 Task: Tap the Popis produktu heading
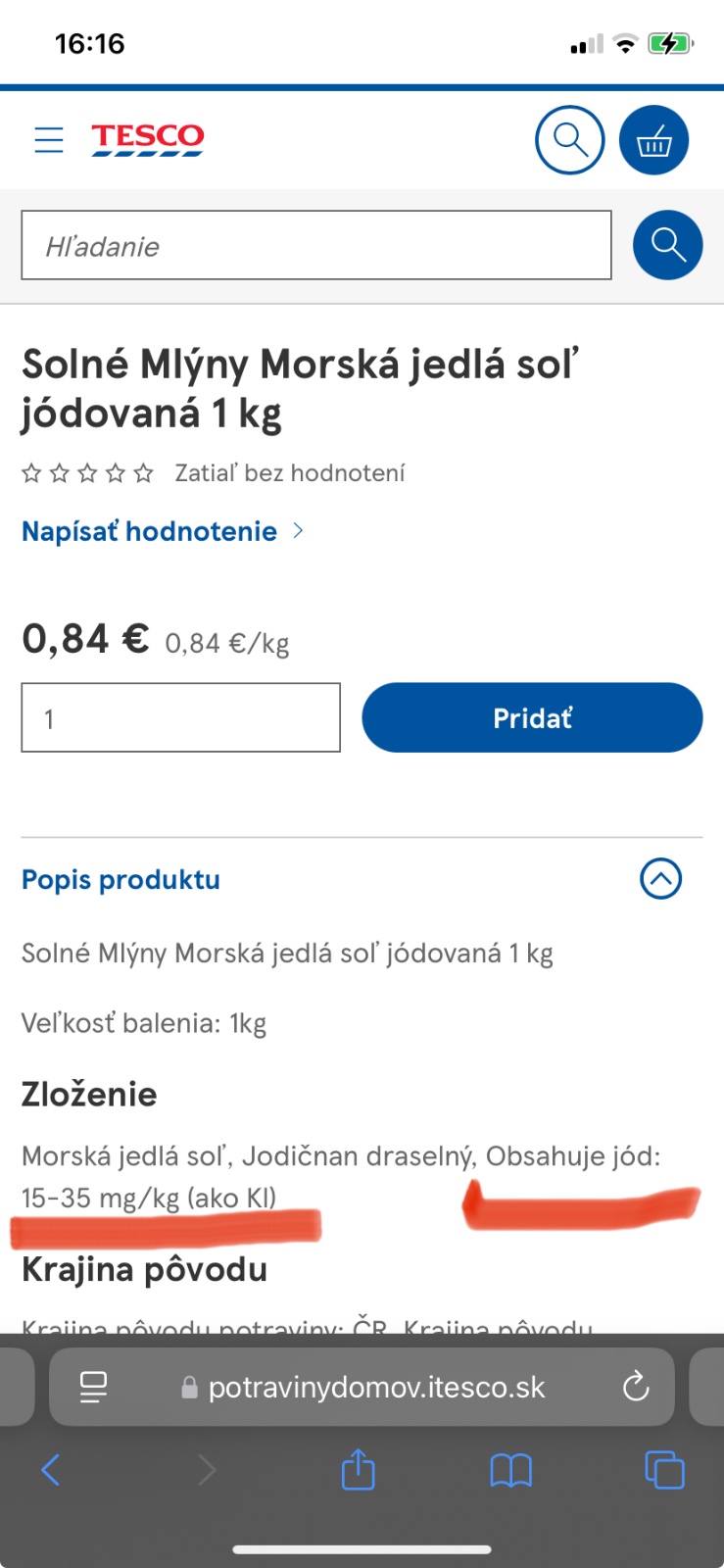point(121,880)
